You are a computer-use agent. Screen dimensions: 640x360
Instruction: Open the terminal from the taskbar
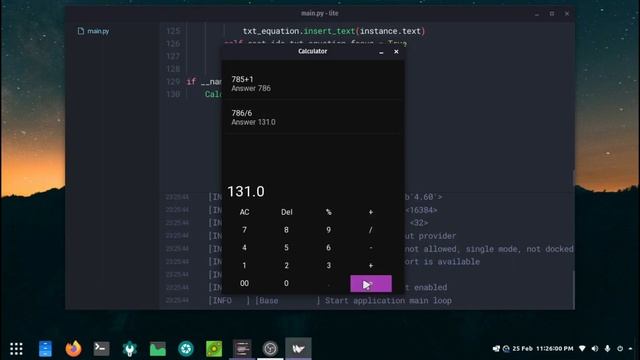101,349
